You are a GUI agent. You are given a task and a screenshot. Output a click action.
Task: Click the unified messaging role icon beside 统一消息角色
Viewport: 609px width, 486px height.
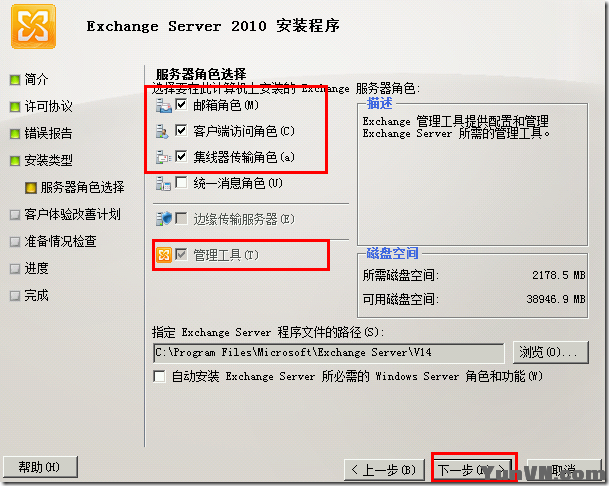tap(164, 183)
